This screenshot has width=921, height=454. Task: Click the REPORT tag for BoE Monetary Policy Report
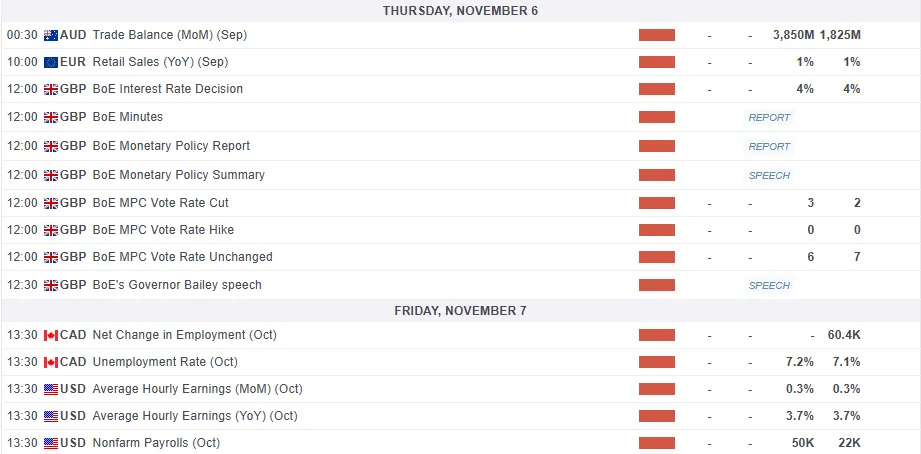769,146
